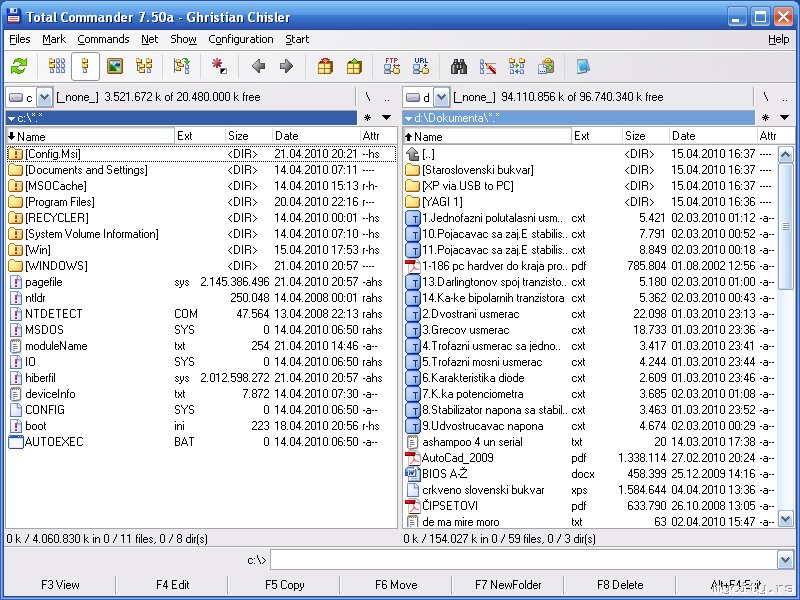800x600 pixels.
Task: Go to root in left panel
Action: click(368, 96)
